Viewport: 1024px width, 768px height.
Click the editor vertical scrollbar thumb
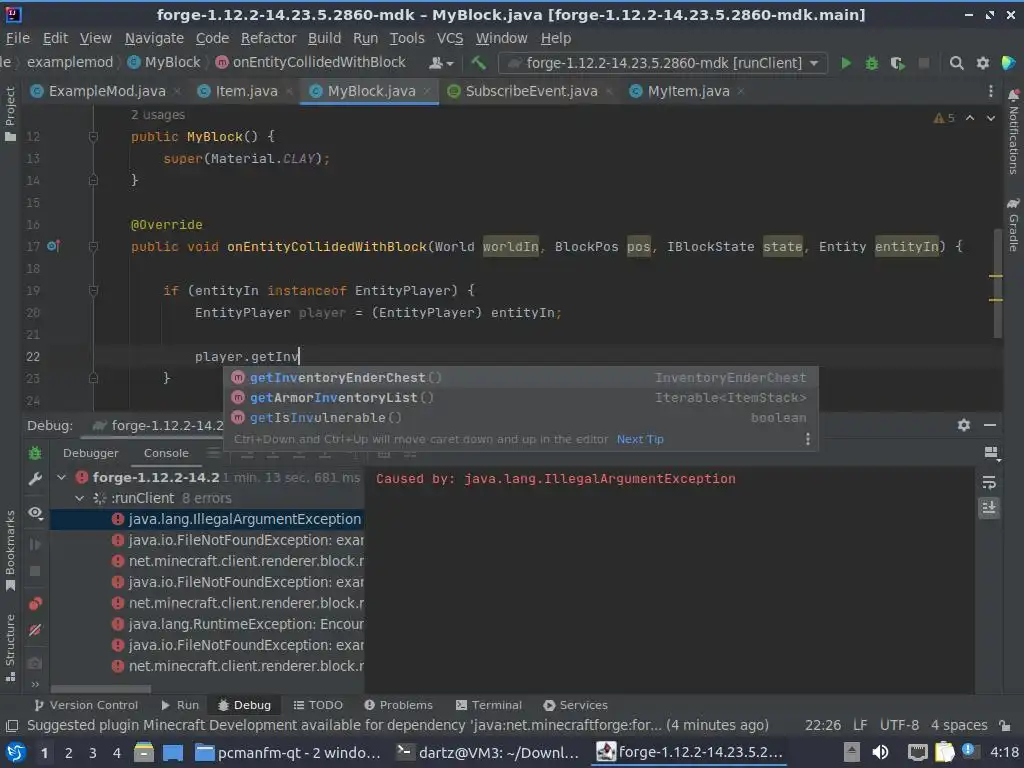pos(997,283)
